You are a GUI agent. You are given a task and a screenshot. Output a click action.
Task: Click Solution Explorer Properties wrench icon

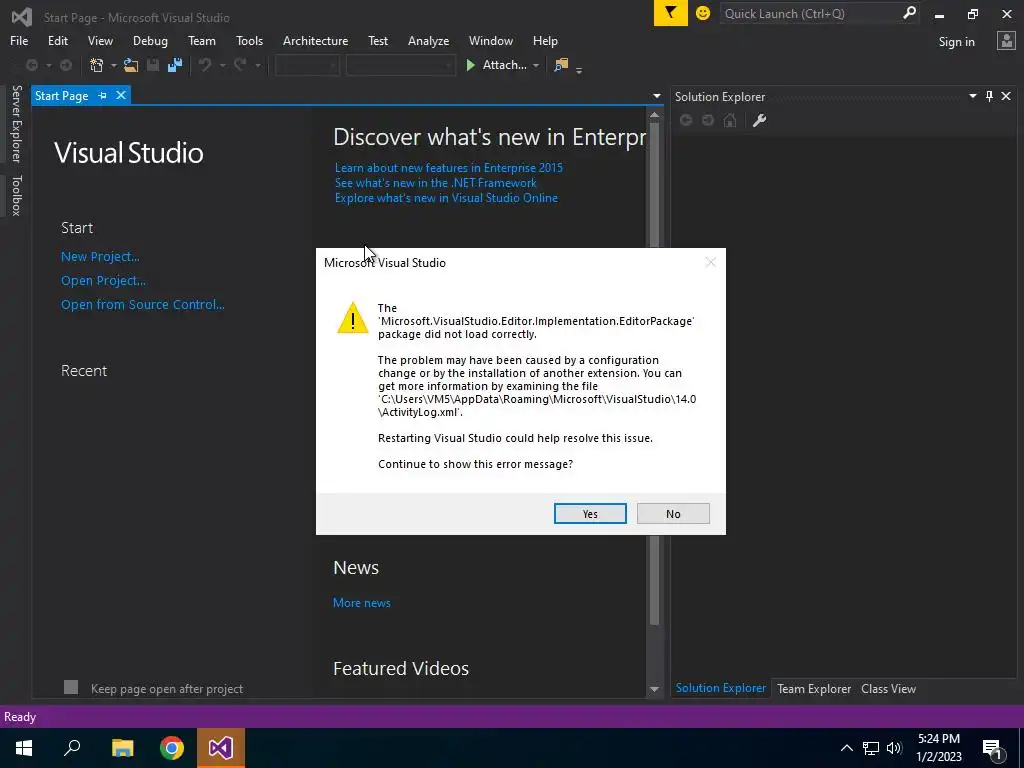(759, 120)
